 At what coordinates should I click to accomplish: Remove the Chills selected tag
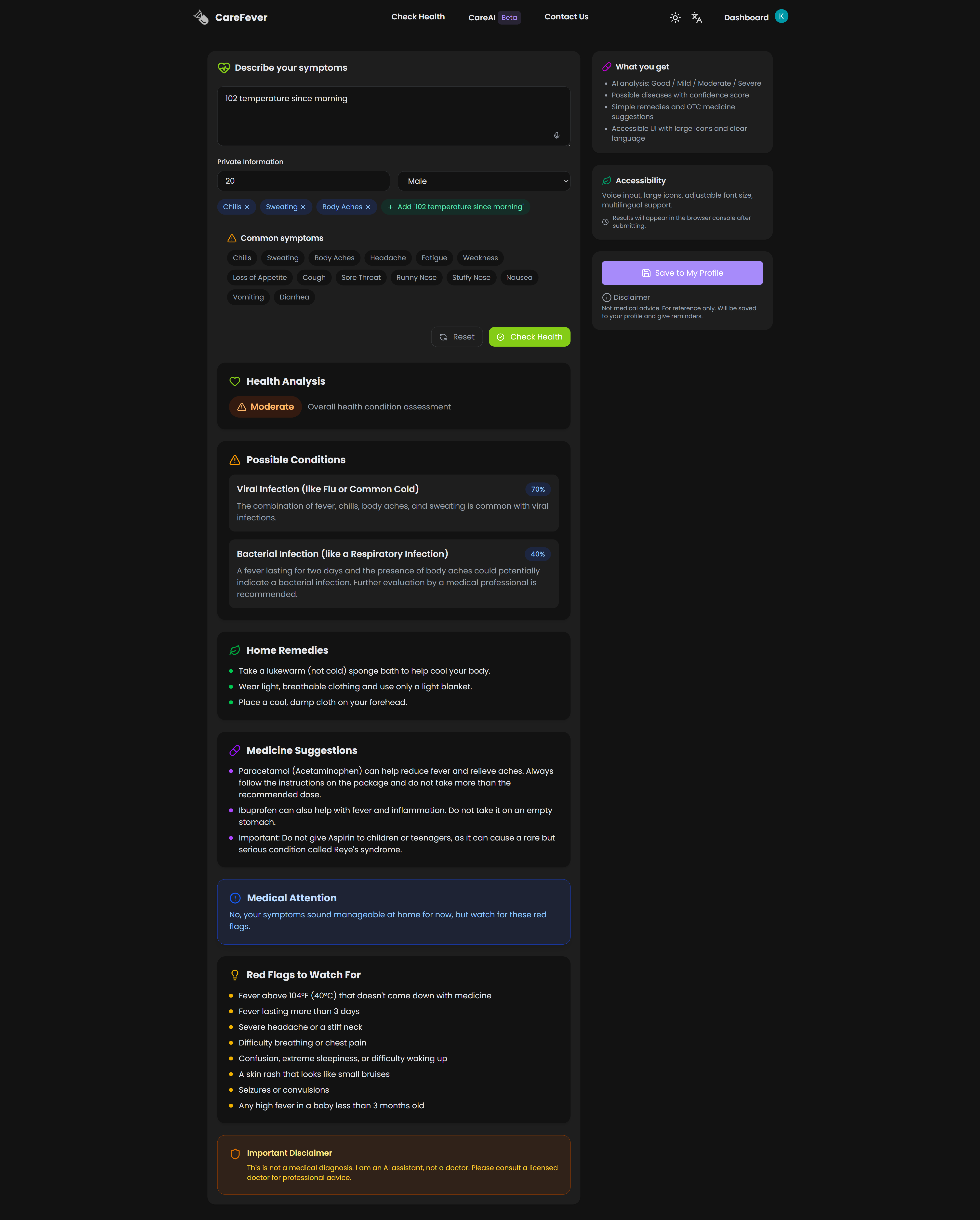[x=247, y=207]
